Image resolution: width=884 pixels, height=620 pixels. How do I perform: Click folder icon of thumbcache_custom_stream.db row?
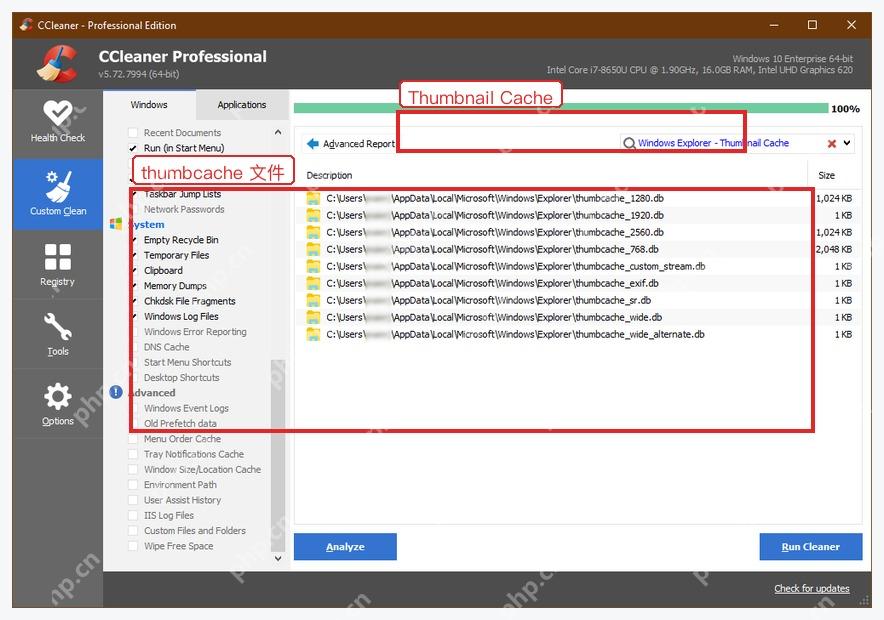point(313,266)
